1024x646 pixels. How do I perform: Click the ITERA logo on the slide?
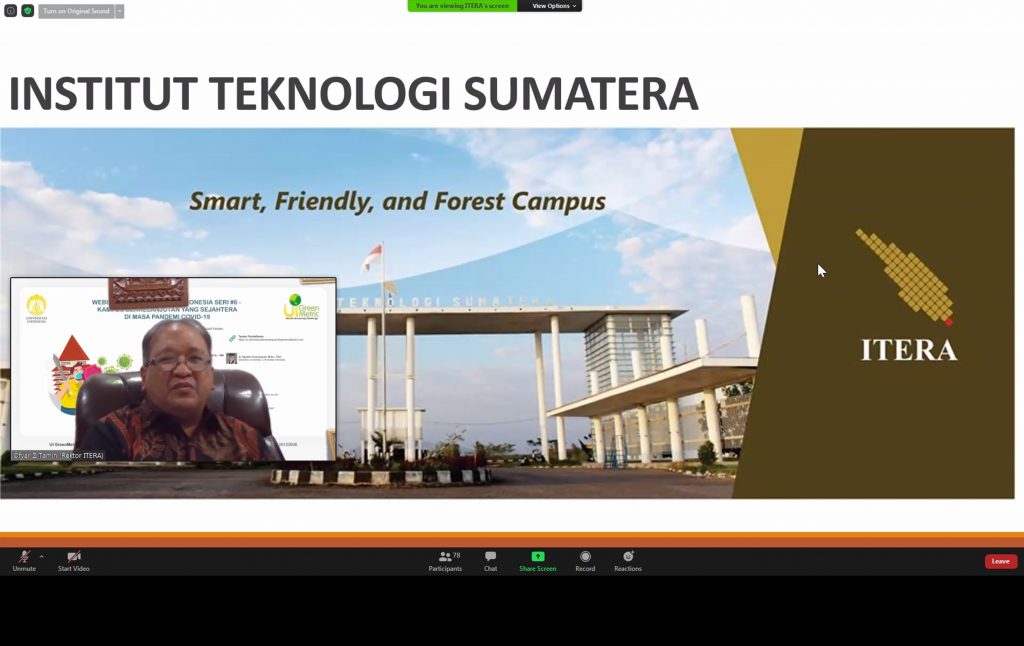click(x=908, y=295)
